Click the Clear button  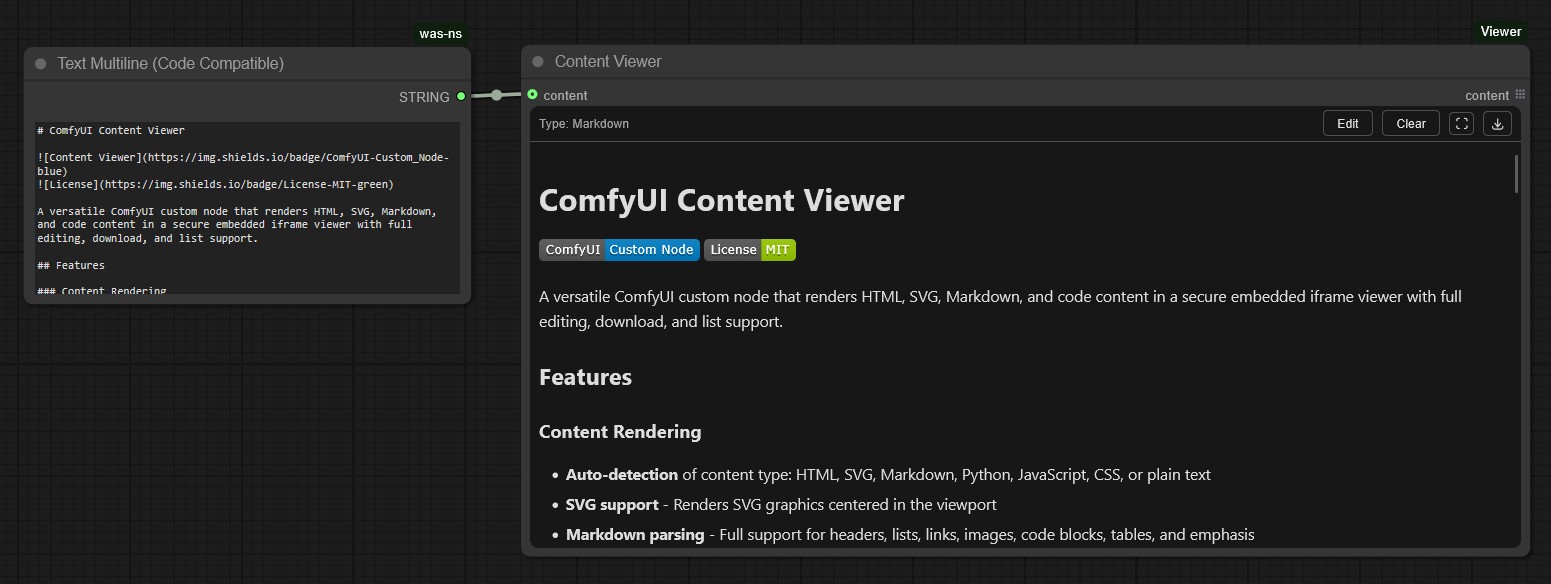point(1411,124)
